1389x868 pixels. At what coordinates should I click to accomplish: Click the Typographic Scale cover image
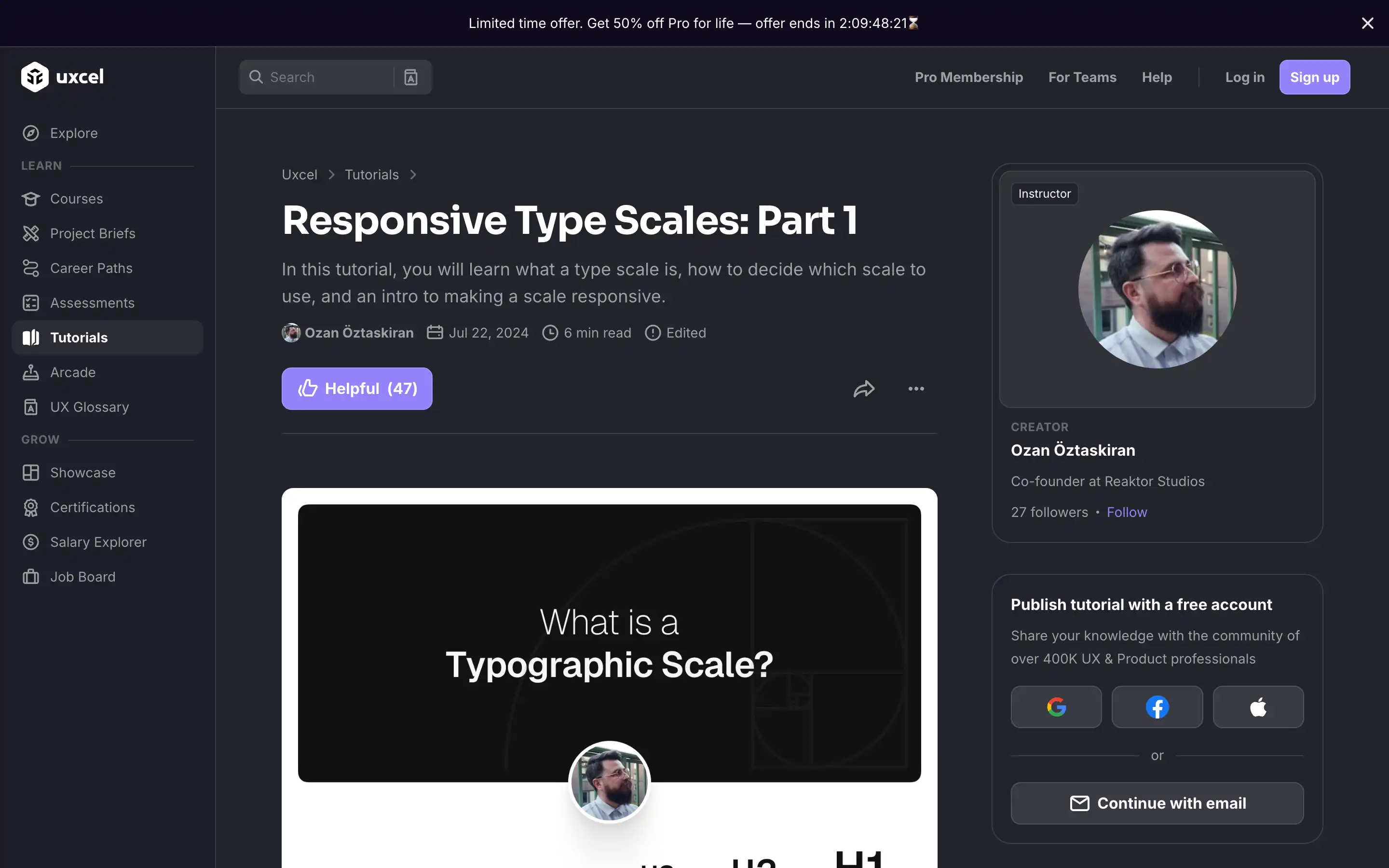tap(610, 643)
